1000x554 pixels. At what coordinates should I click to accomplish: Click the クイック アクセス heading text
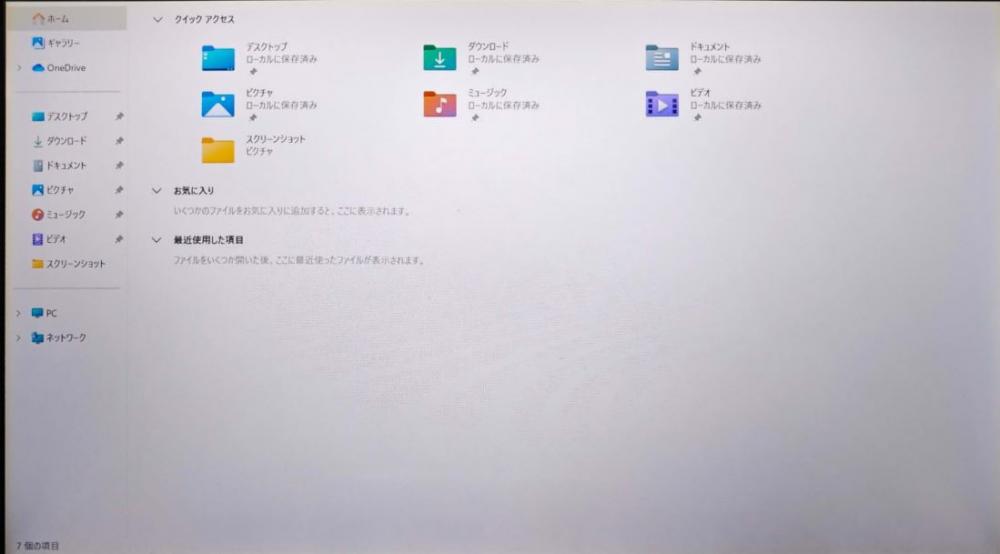(205, 20)
